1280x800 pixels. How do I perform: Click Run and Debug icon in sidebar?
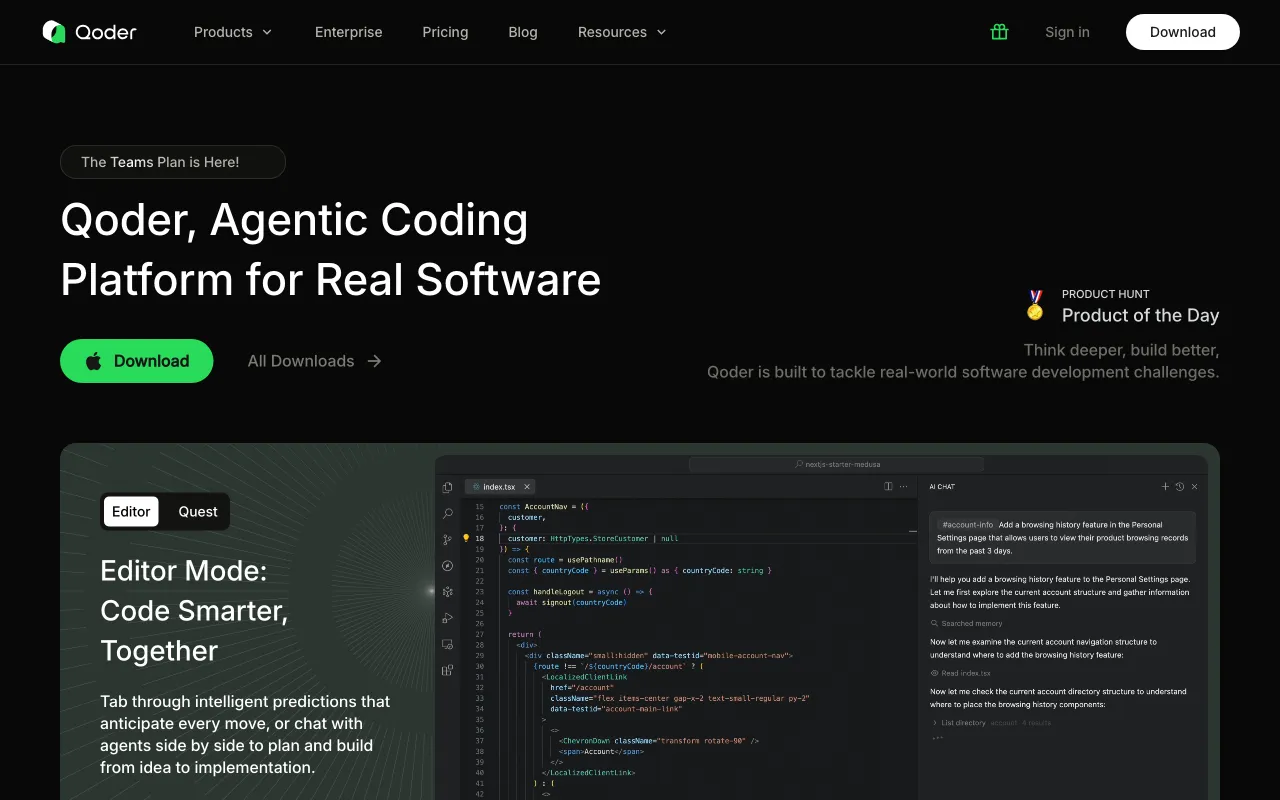coord(447,618)
